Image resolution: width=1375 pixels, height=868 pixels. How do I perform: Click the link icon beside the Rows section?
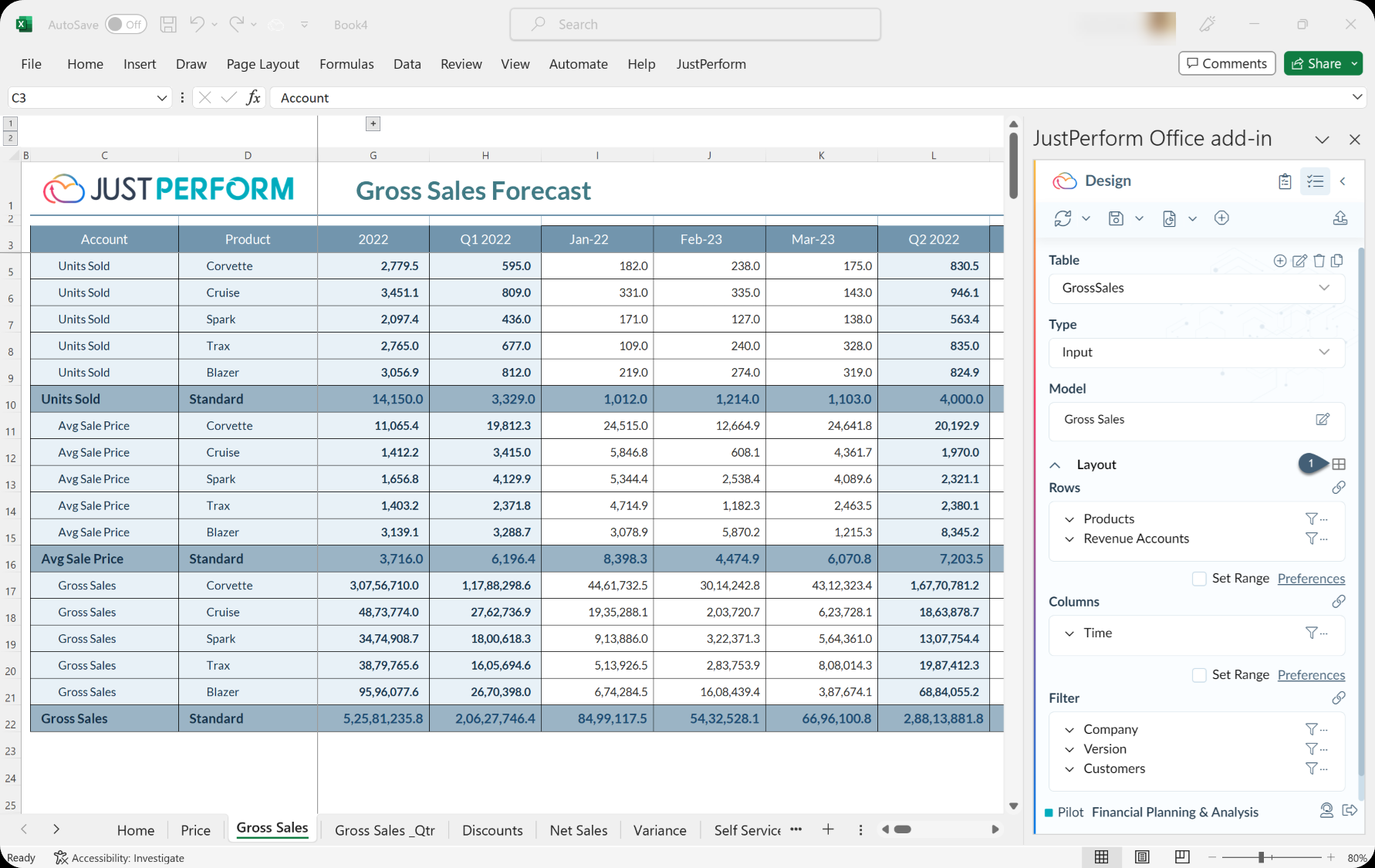coord(1340,487)
